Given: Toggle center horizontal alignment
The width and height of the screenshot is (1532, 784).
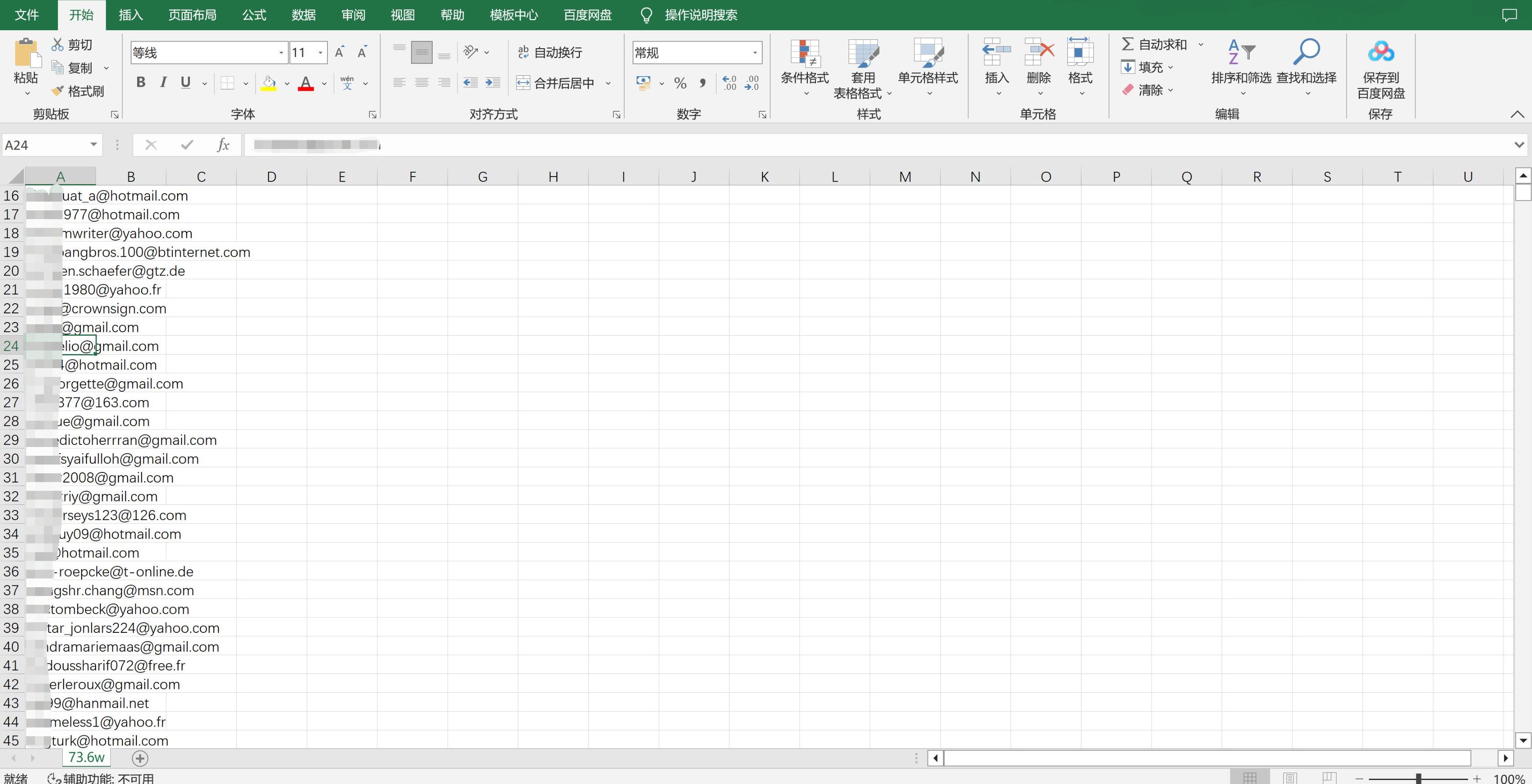Looking at the screenshot, I should click(422, 83).
